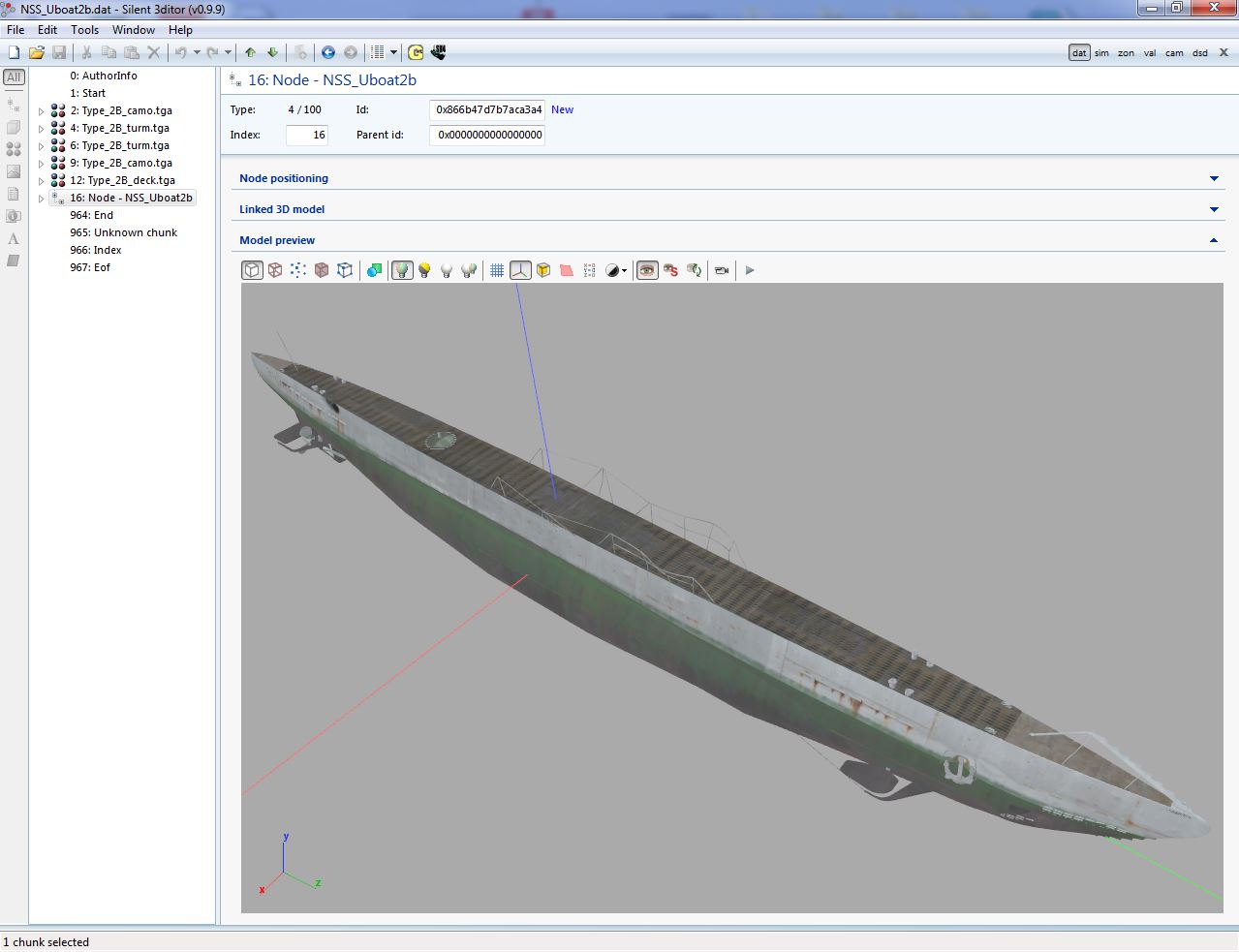Expand the 9: Type_2B_camo.tga tree node
Viewport: 1239px width, 952px height.
point(41,164)
